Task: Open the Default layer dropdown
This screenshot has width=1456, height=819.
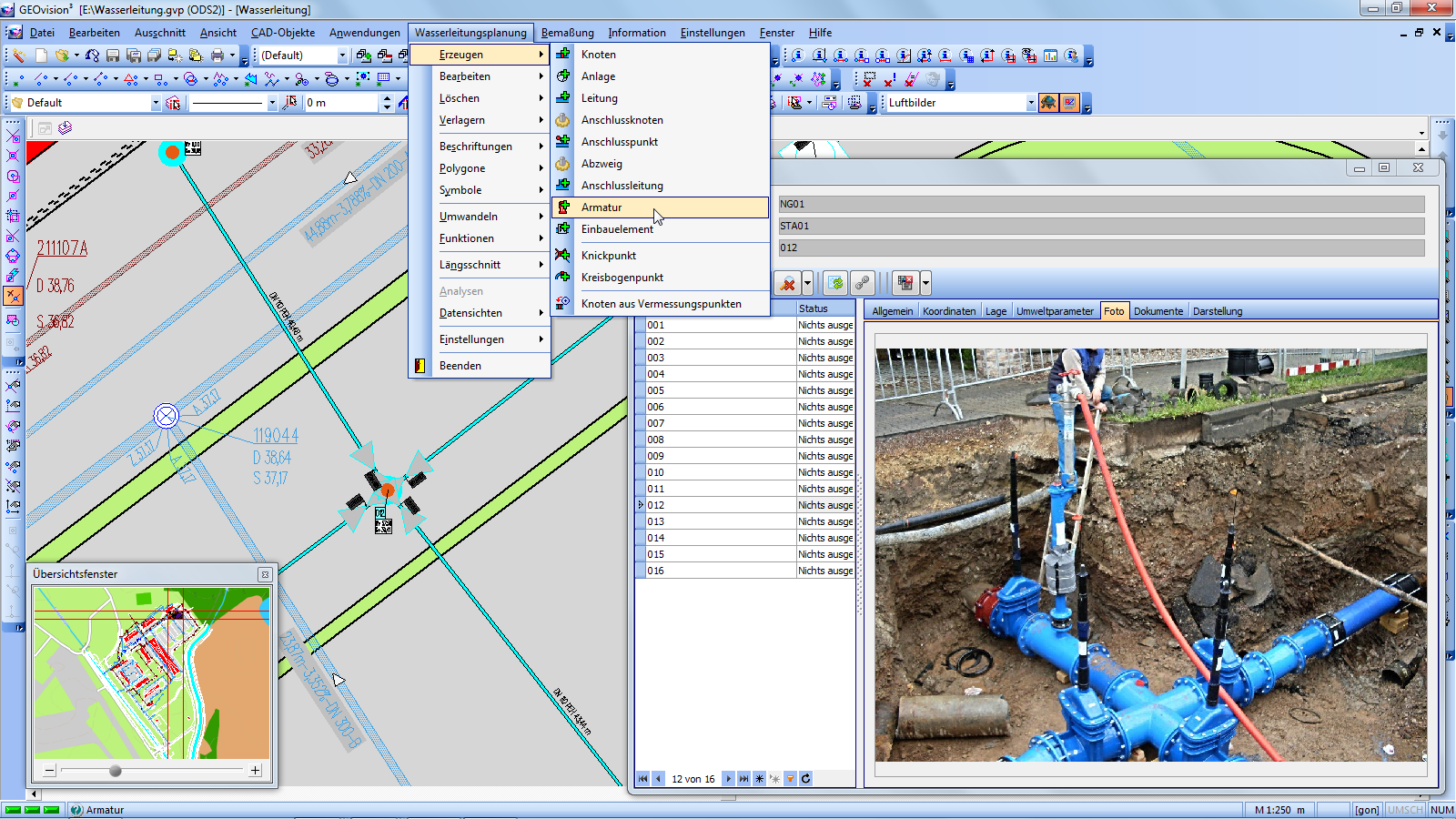Action: point(156,103)
